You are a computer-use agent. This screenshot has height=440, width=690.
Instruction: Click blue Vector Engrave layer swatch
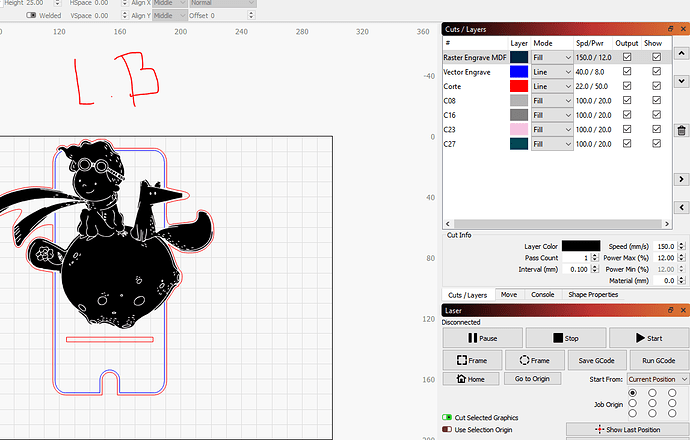click(519, 72)
